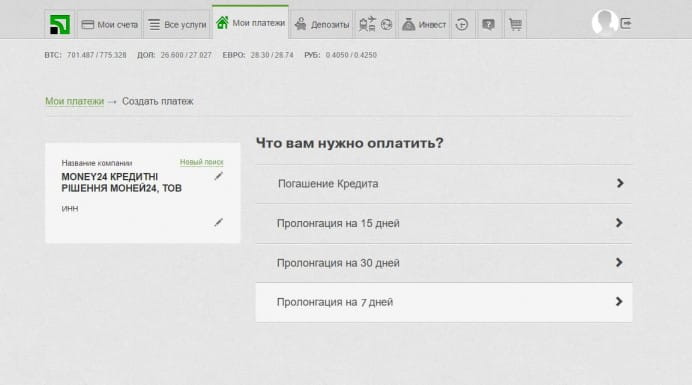Click the circular arrow history icon
This screenshot has width=692, height=385.
tap(462, 24)
